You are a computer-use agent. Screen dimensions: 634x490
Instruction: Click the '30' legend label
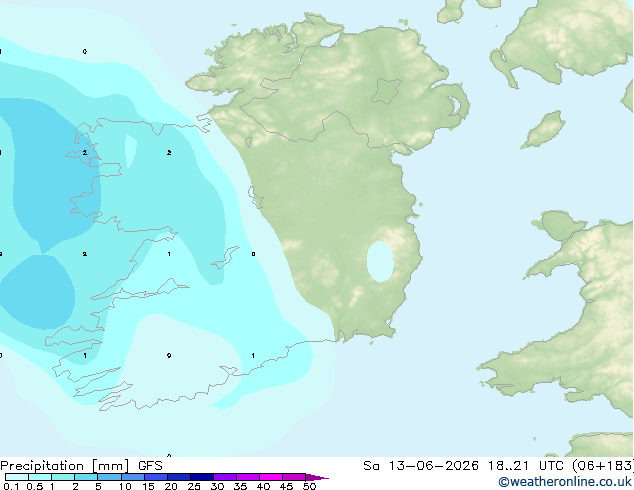[x=217, y=486]
